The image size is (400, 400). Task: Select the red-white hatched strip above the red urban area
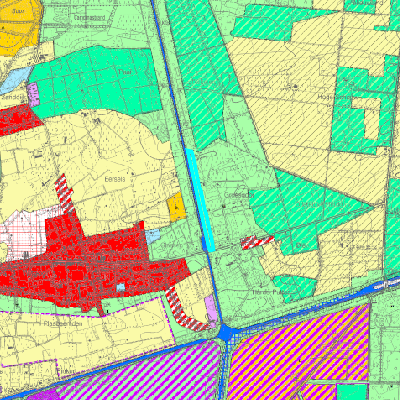[64, 193]
